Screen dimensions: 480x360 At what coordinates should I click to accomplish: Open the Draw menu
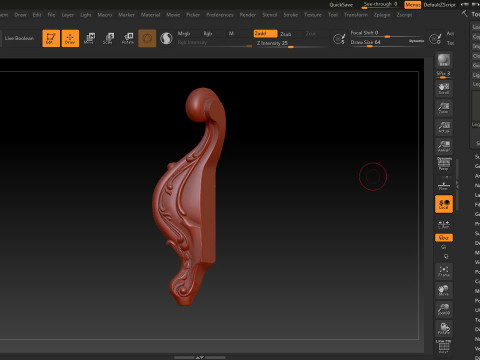[20, 15]
